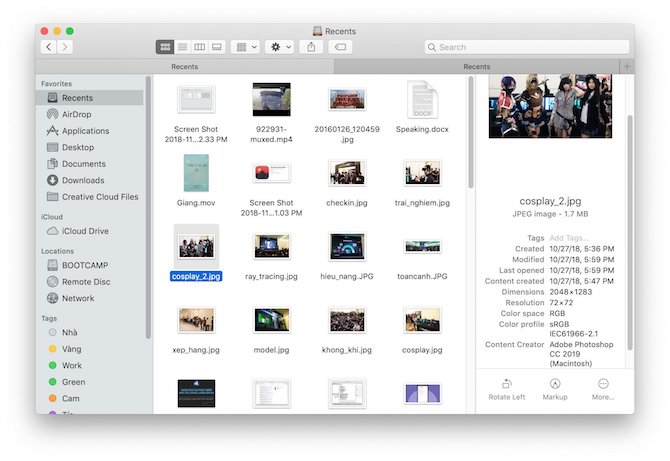The image size is (670, 461).
Task: Click the Share toolbar icon
Action: [311, 47]
